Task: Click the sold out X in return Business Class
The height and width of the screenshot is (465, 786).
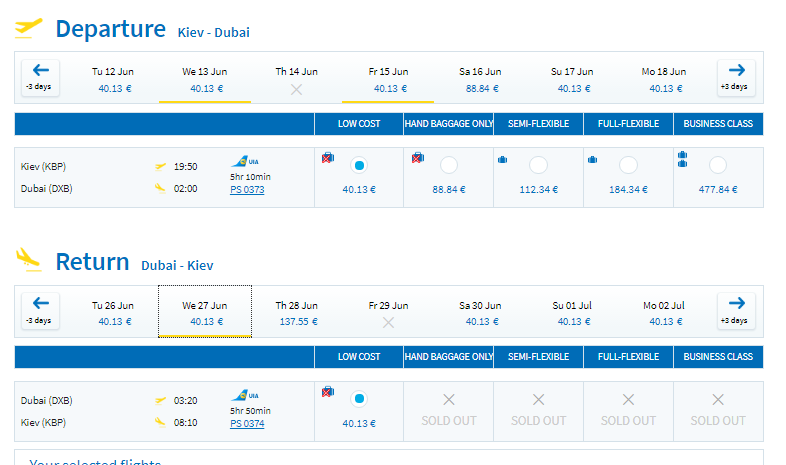Action: coord(718,399)
